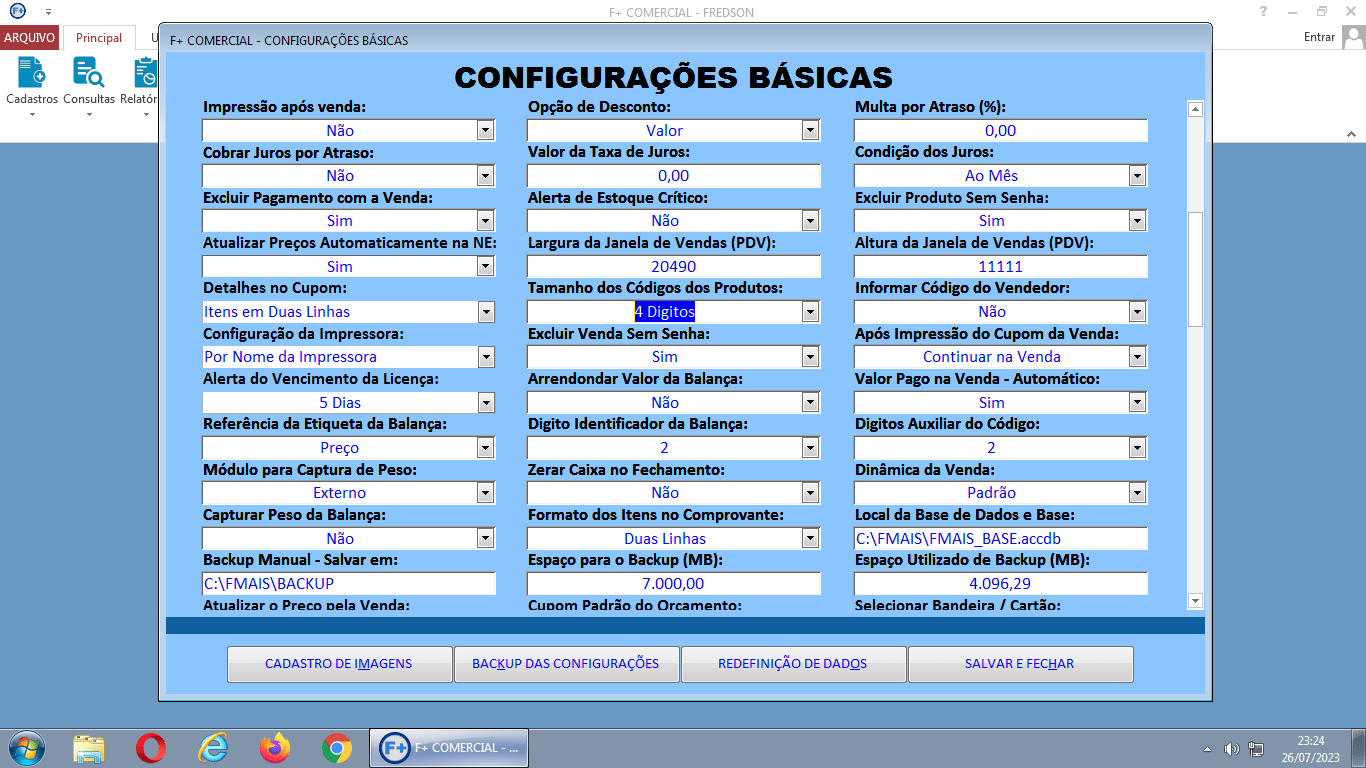Screen dimensions: 1366x768
Task: Expand Impressão após venda dropdown
Action: tap(485, 130)
